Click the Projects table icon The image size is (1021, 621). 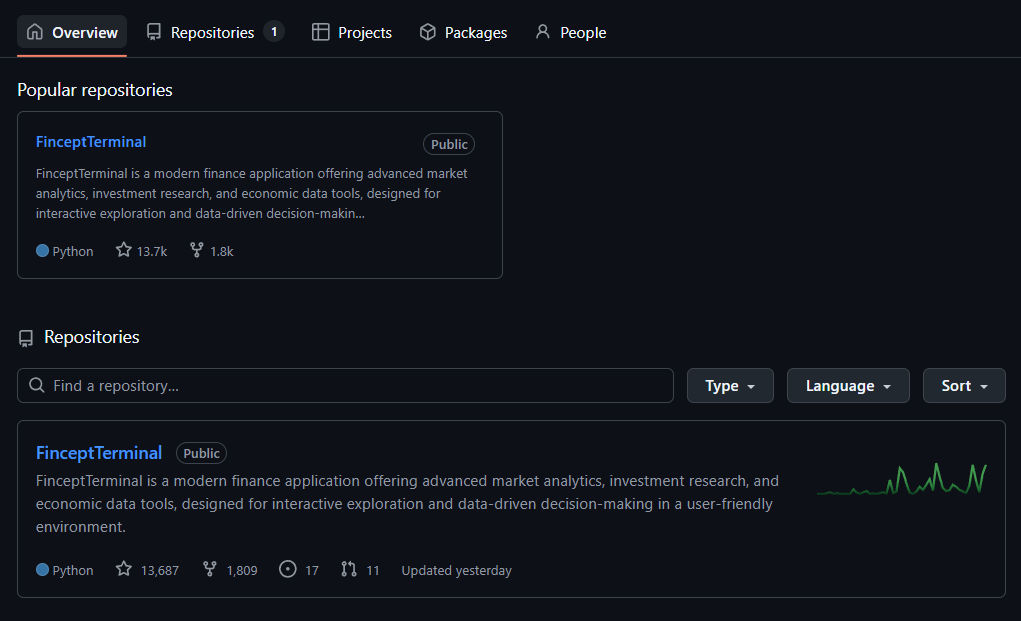[320, 32]
